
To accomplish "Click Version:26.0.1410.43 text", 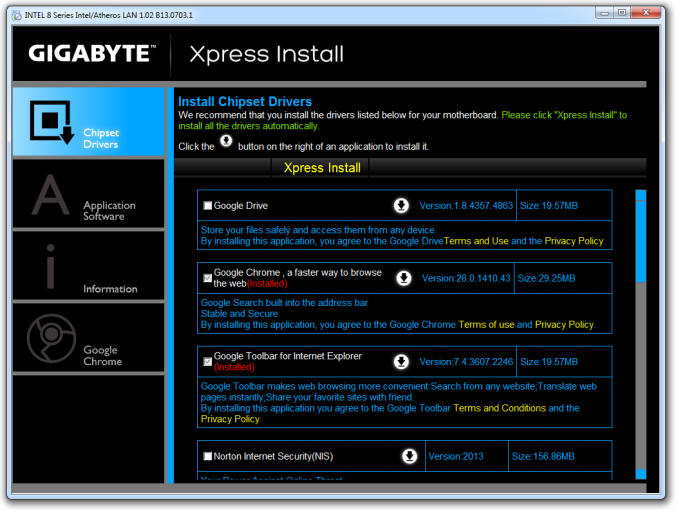I will click(x=466, y=278).
